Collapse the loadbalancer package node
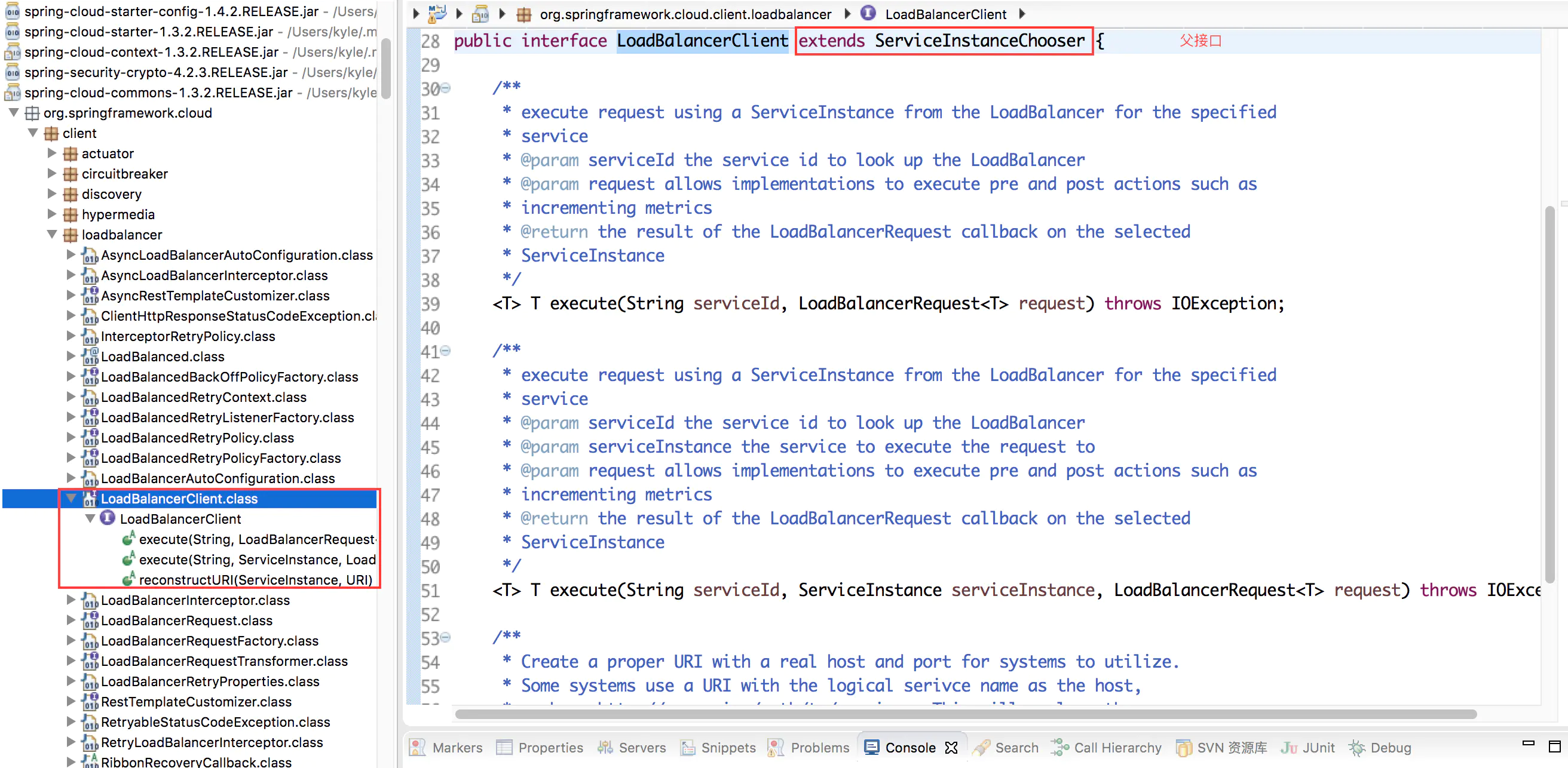The height and width of the screenshot is (768, 1568). (x=53, y=234)
